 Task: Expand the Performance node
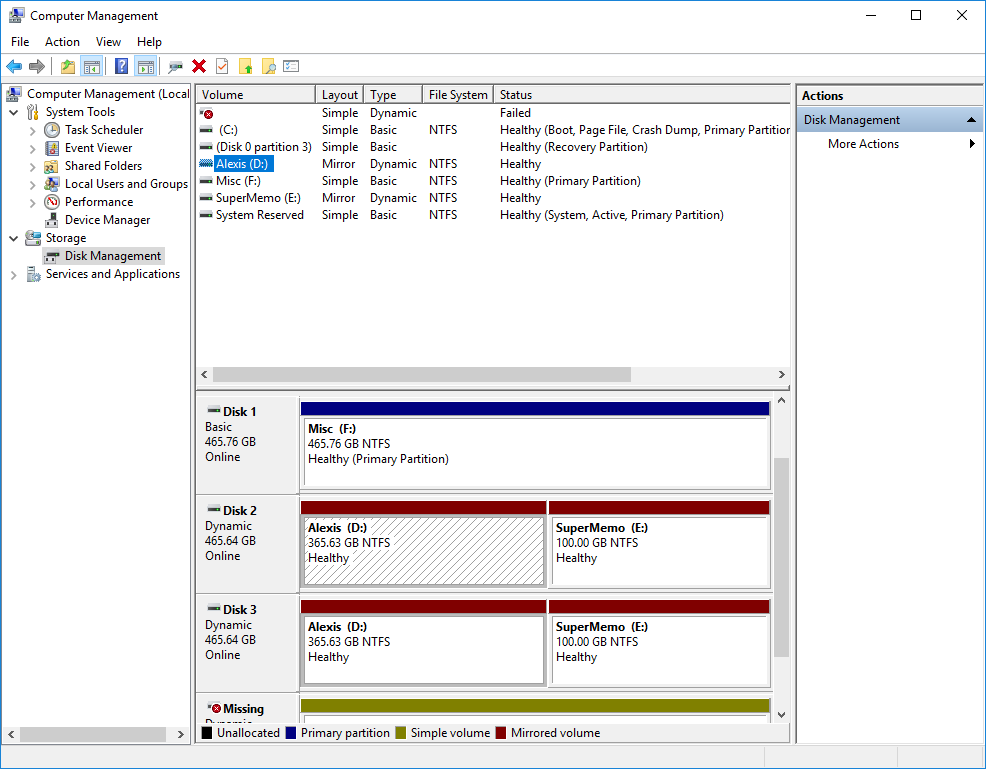(x=33, y=202)
